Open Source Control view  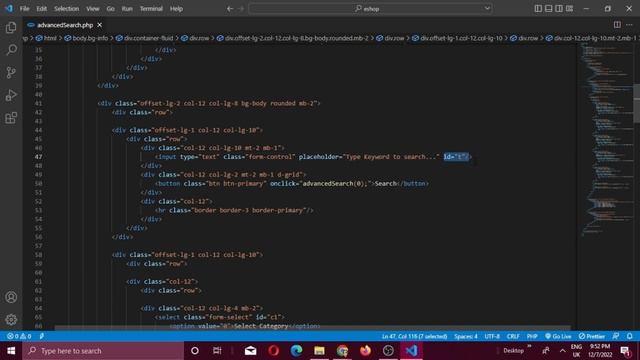tap(11, 73)
